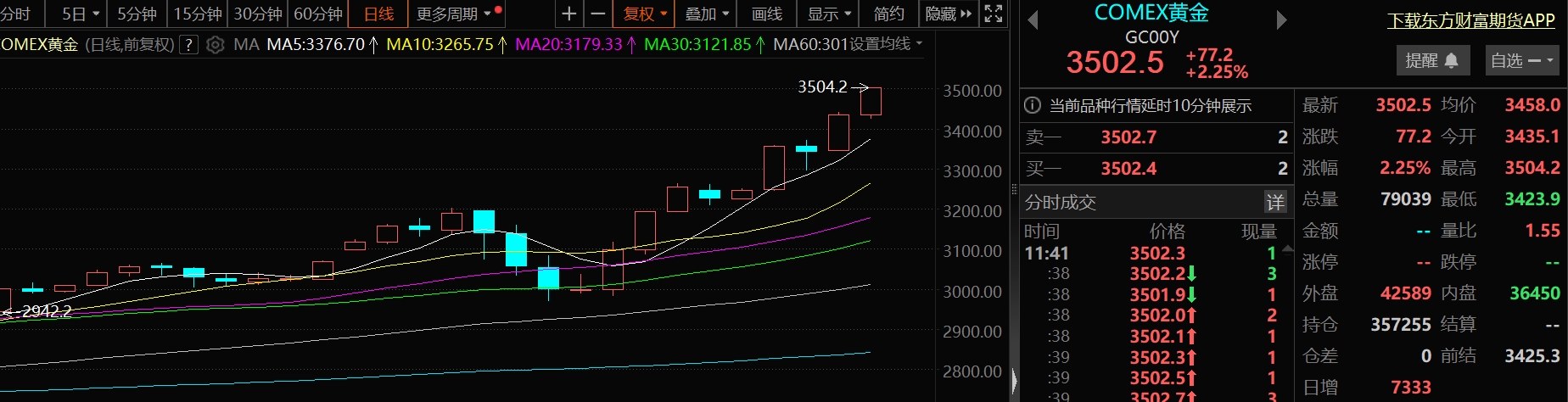Click the 持仓 value 357255
The height and width of the screenshot is (402, 1568).
tap(1401, 325)
